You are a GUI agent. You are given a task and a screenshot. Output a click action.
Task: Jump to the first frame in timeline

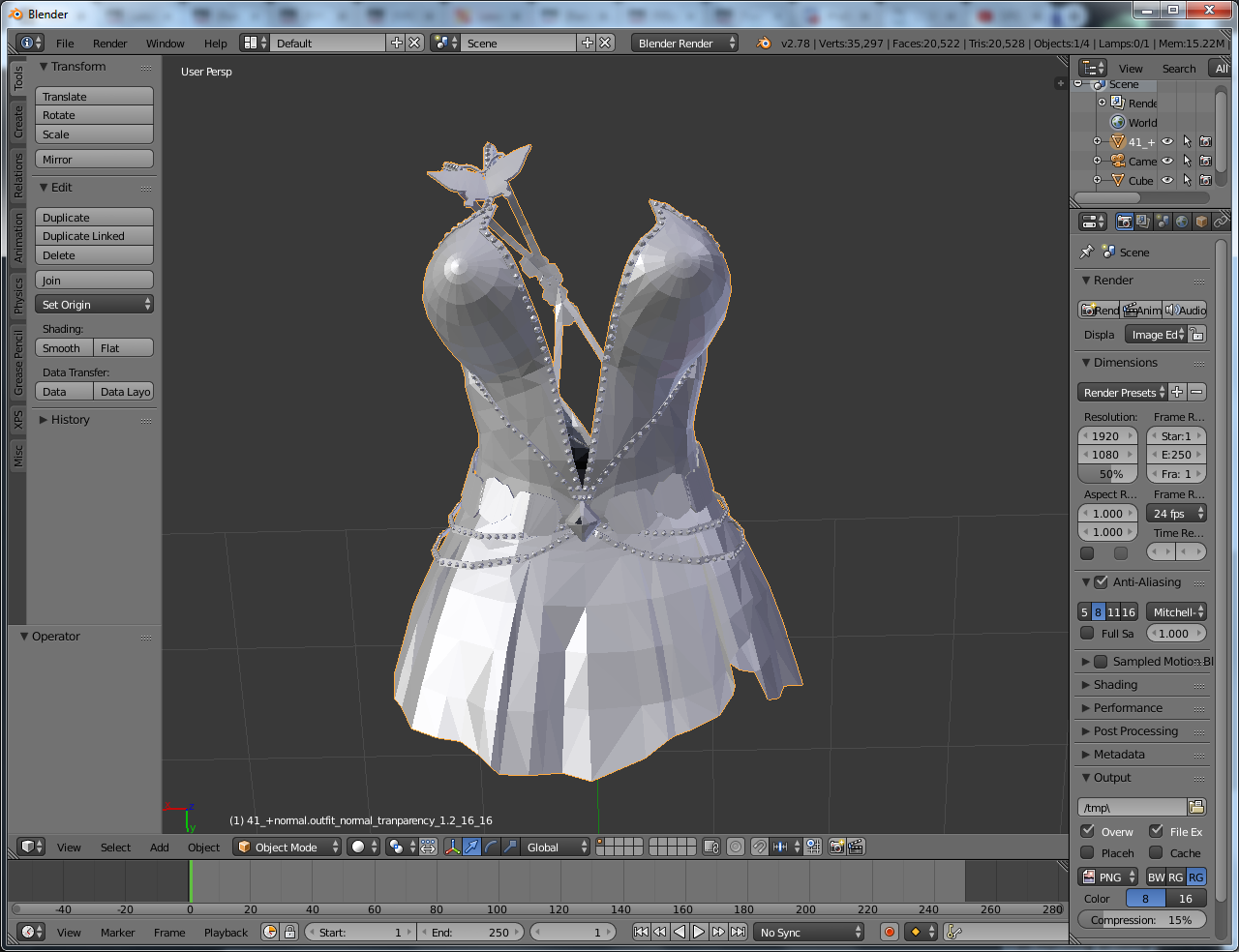point(641,932)
